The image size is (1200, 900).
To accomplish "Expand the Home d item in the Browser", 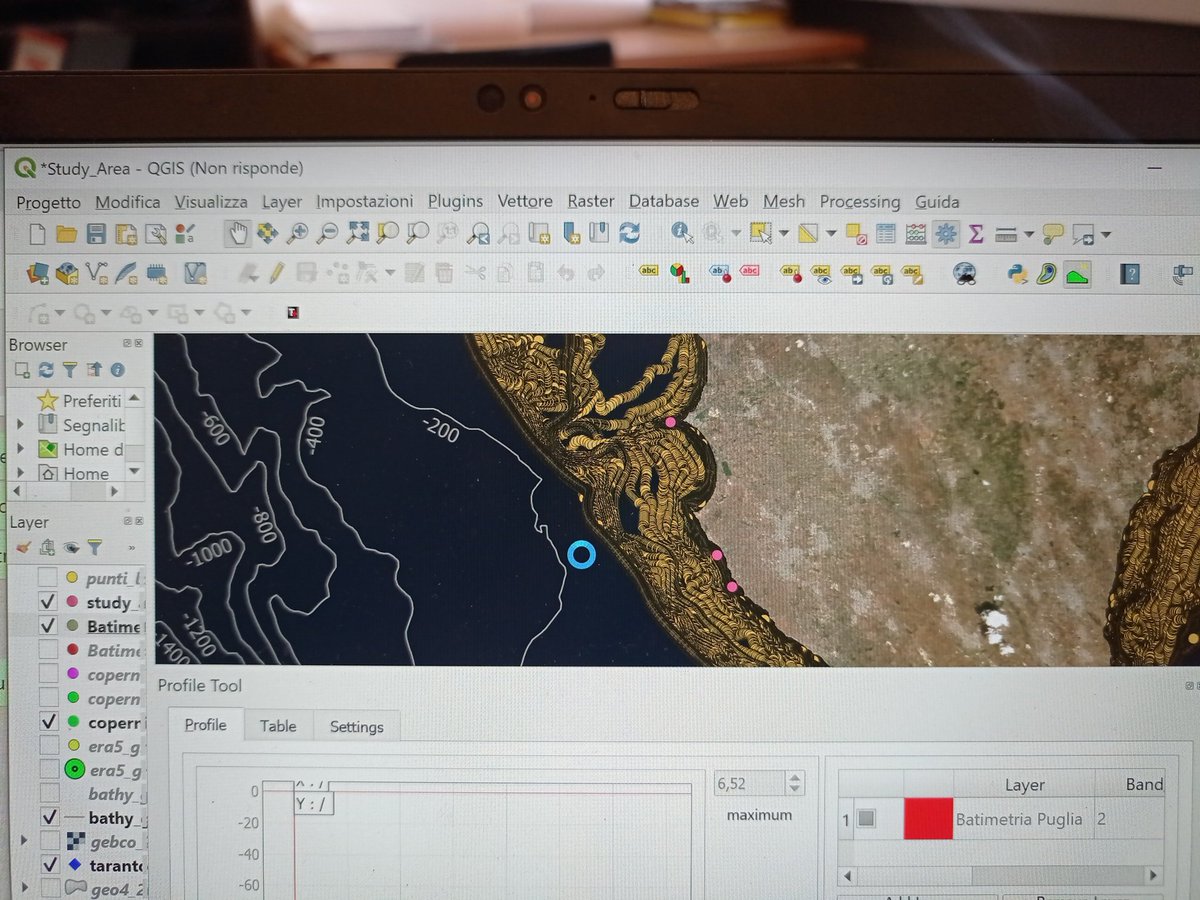I will click(x=20, y=449).
